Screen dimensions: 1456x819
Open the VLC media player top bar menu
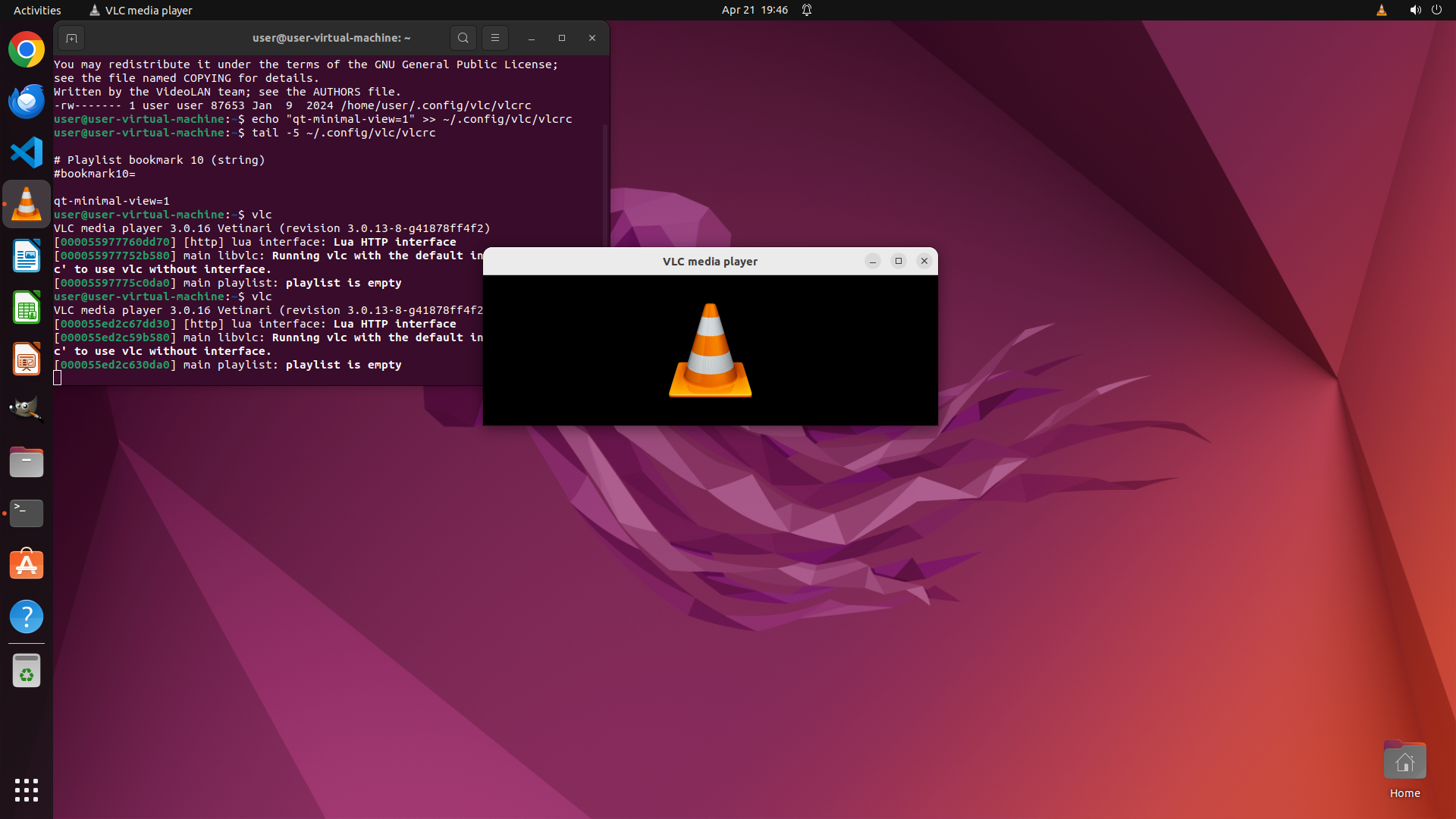pyautogui.click(x=141, y=10)
